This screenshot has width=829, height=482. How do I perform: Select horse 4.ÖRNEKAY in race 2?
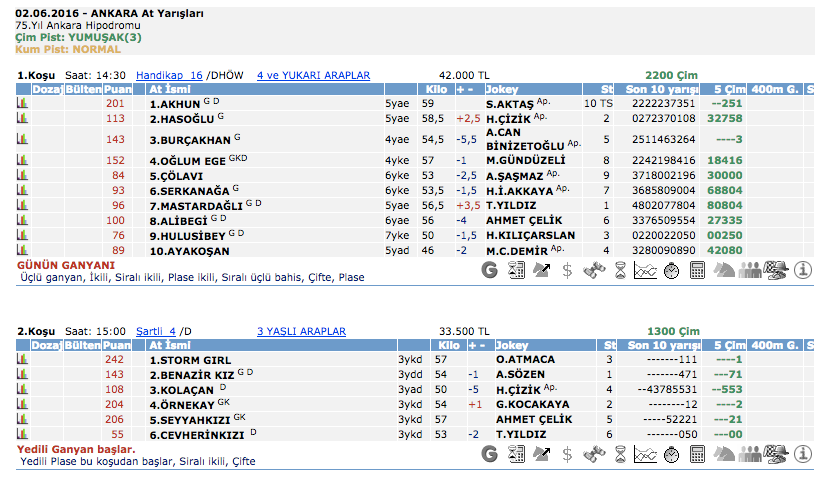pyautogui.click(x=181, y=405)
